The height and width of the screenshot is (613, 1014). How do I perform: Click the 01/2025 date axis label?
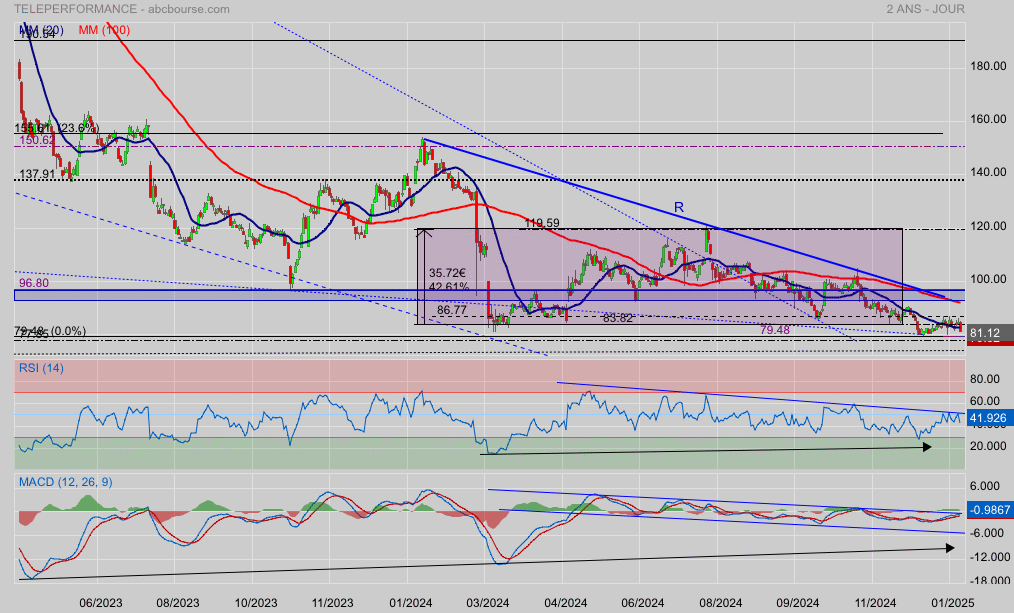pyautogui.click(x=953, y=603)
